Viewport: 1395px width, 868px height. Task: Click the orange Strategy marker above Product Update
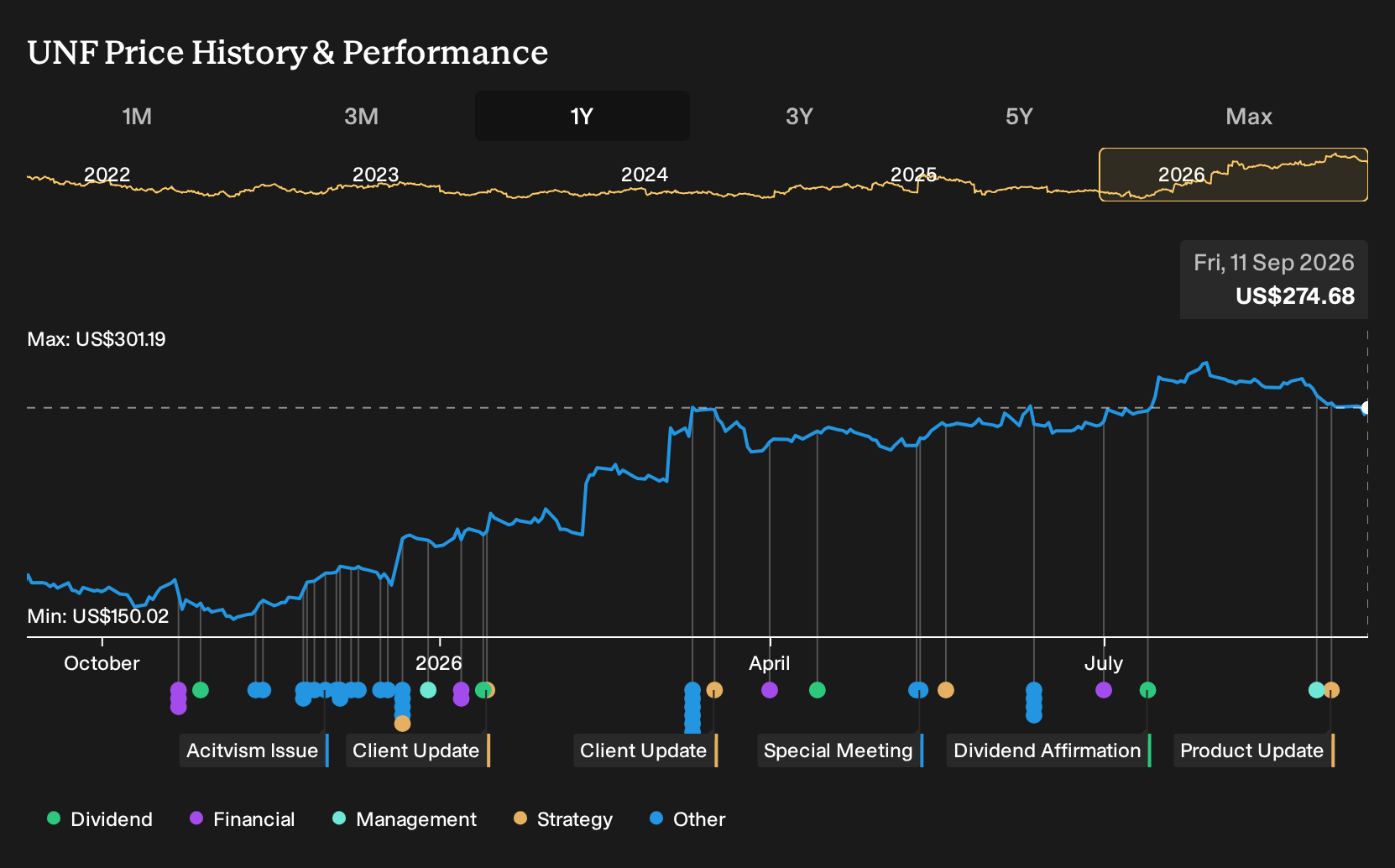(1332, 690)
